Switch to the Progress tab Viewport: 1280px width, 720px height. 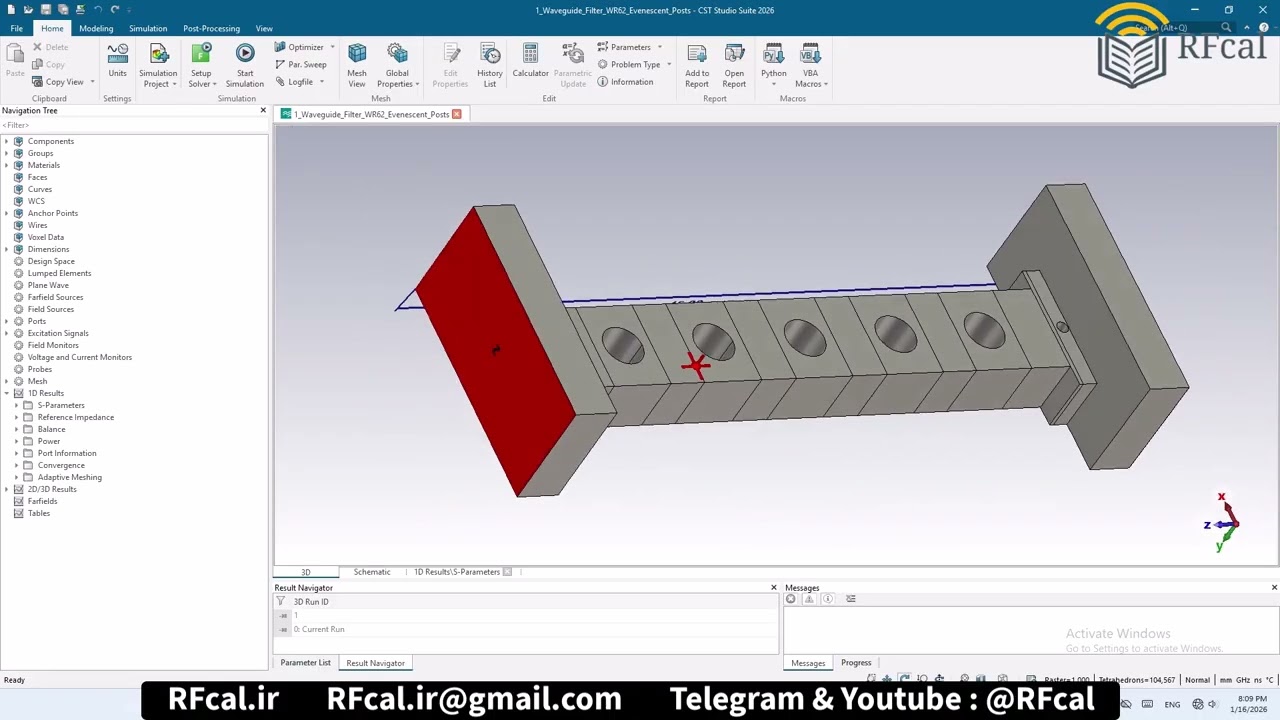pos(856,663)
